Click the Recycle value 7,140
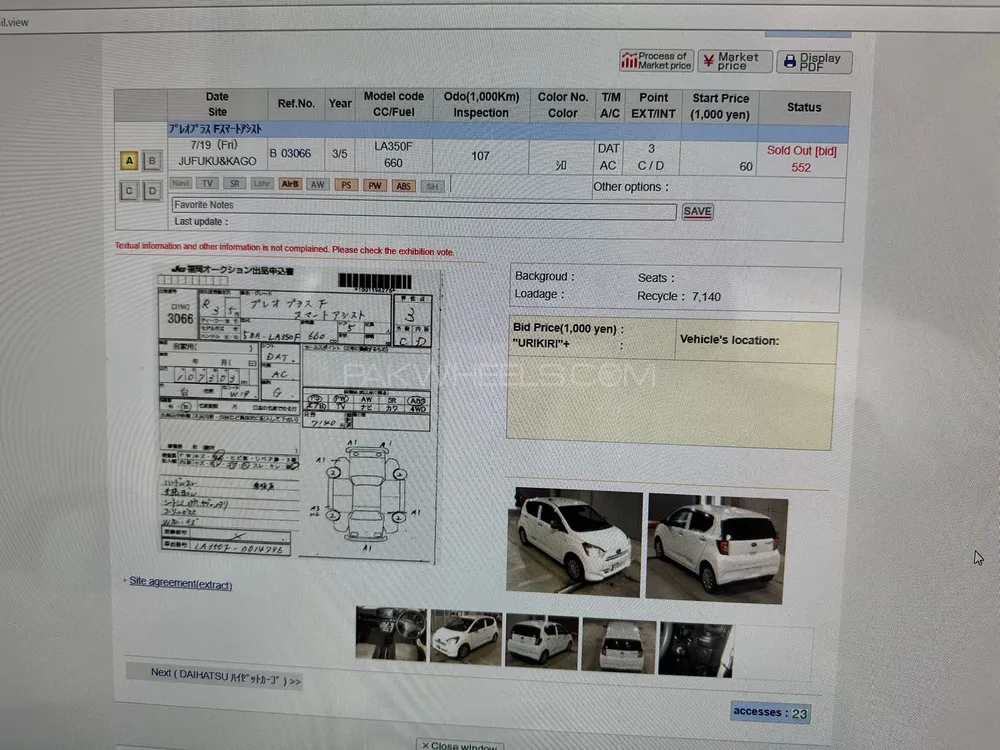The image size is (1000, 750). tap(706, 297)
